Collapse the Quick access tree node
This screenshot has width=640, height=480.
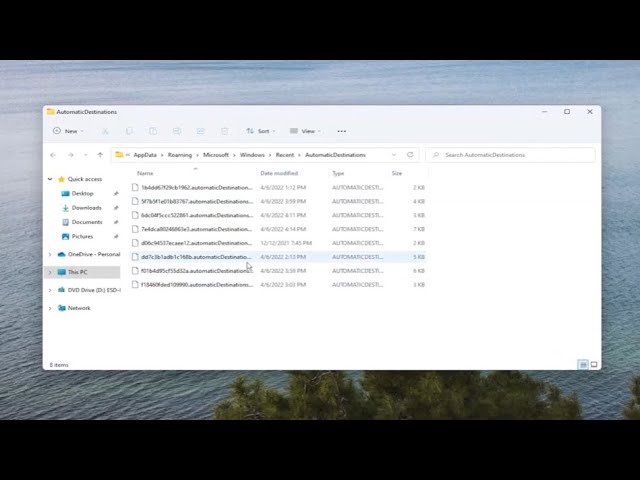point(50,179)
